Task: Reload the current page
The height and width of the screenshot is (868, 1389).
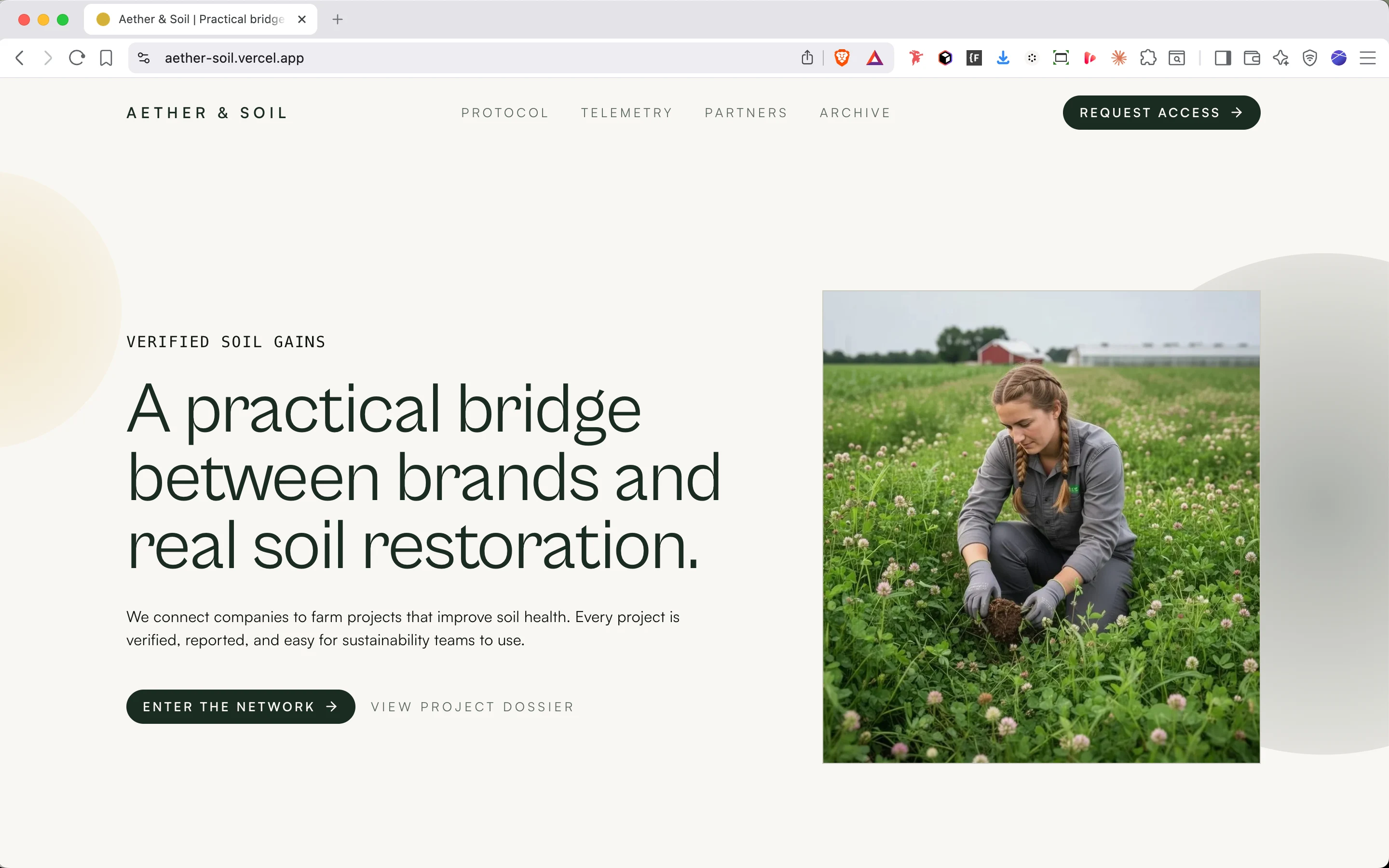Action: [77, 58]
